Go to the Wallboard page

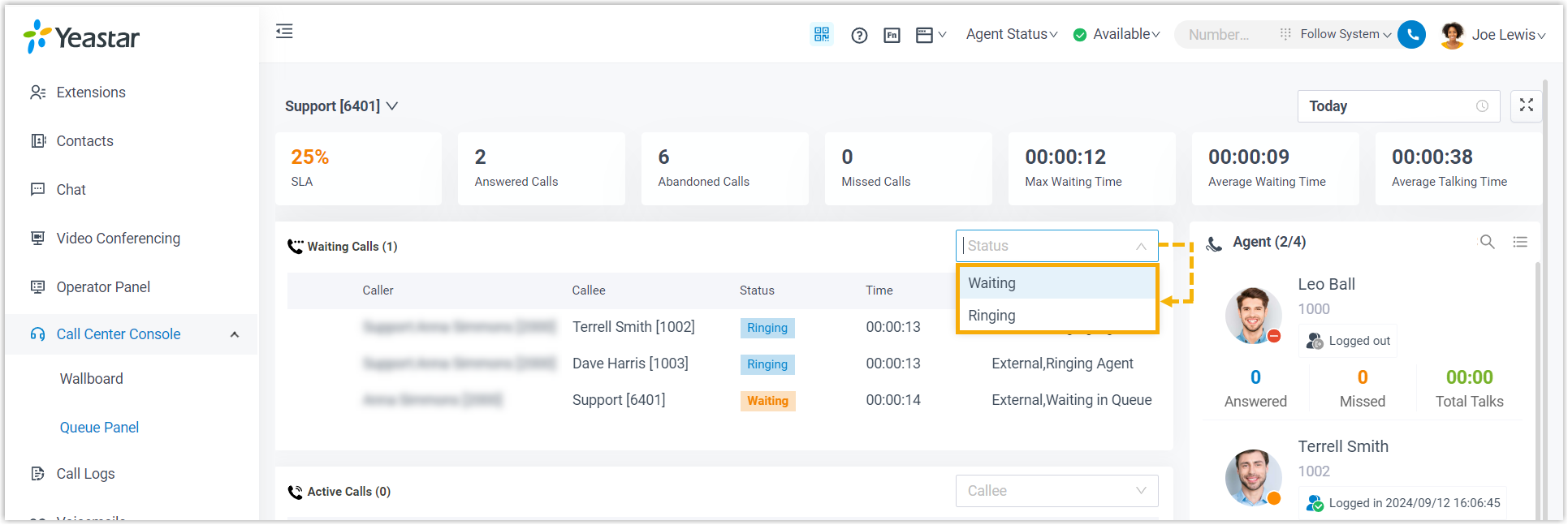pyautogui.click(x=92, y=379)
